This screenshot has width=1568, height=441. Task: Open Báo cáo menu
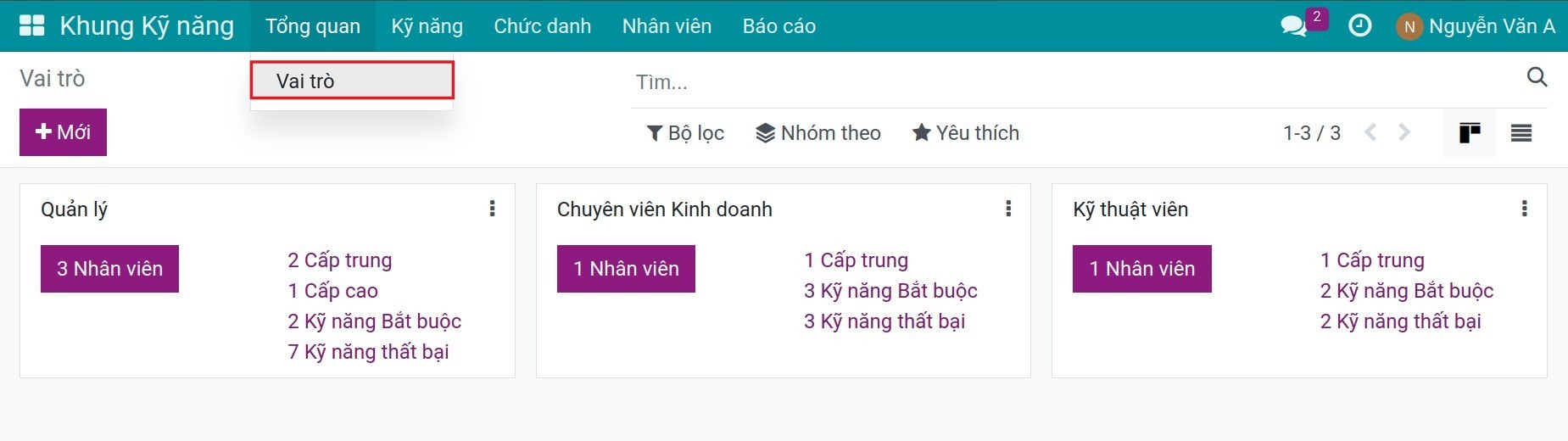tap(779, 26)
